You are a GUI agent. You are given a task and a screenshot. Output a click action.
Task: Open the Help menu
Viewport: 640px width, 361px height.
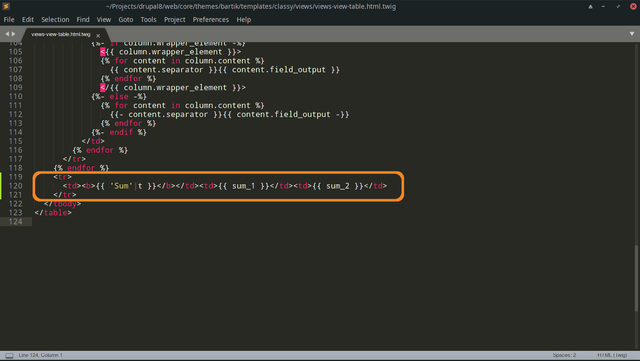(244, 20)
